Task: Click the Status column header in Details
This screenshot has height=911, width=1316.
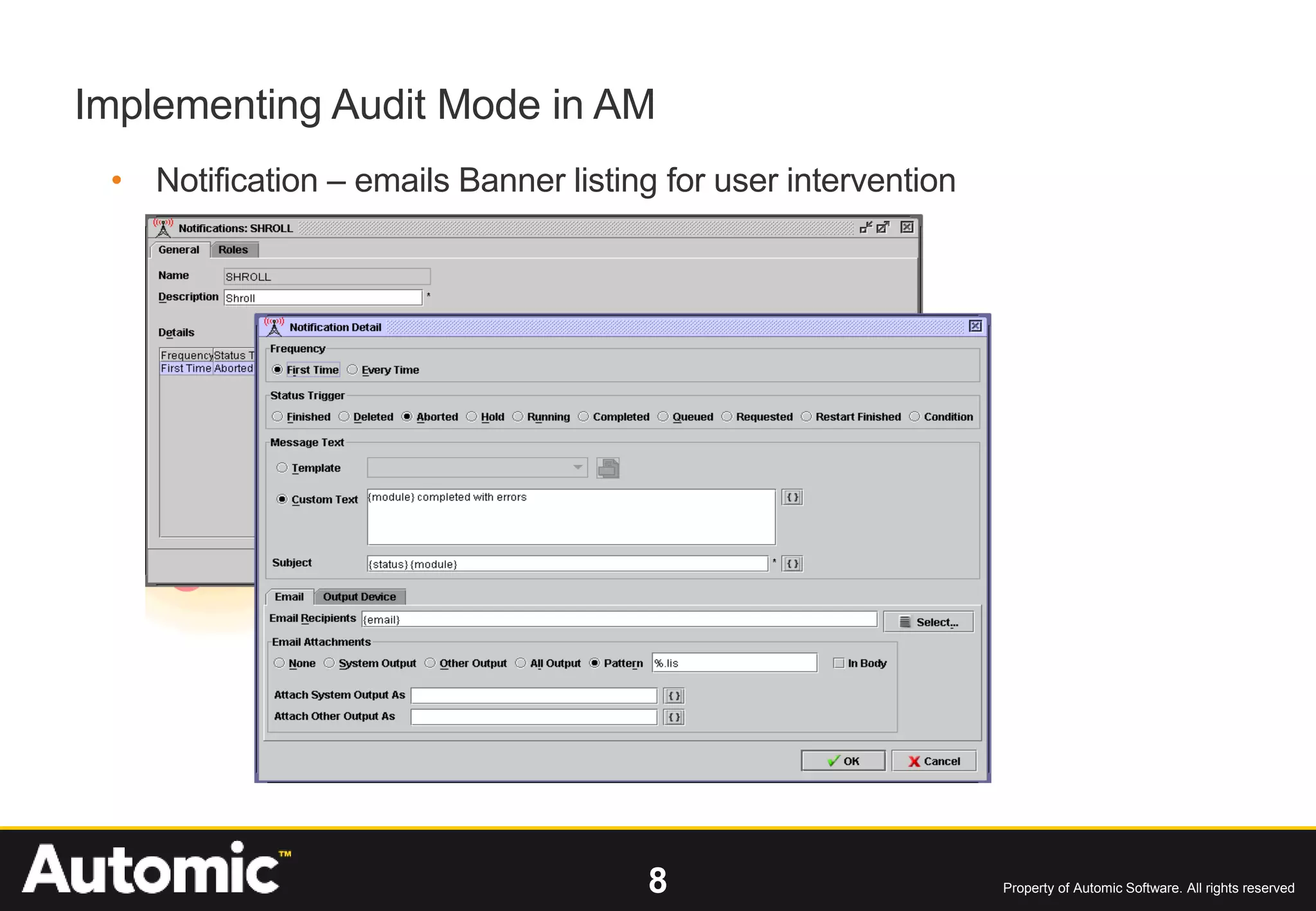Action: point(234,355)
